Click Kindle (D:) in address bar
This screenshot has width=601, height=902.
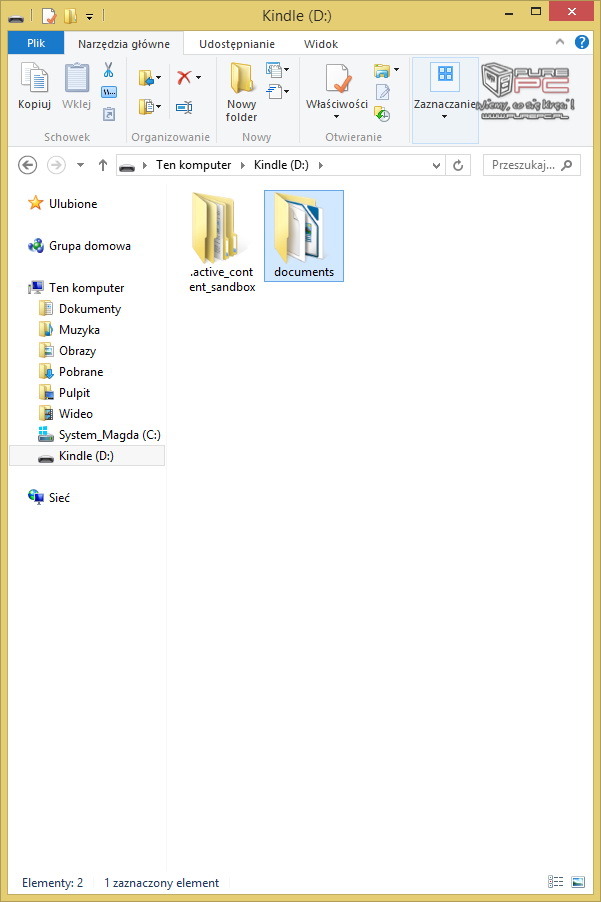[281, 165]
